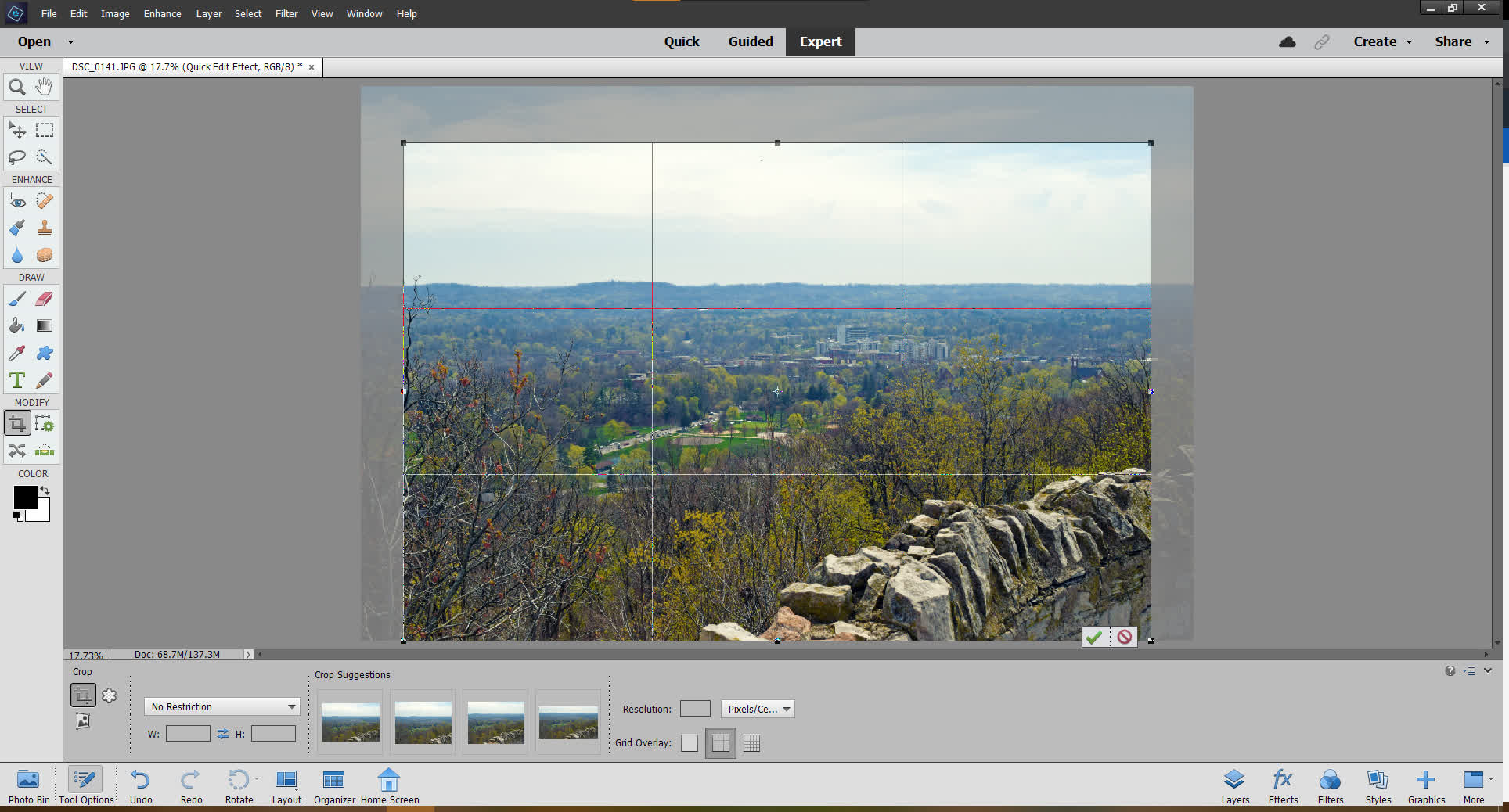Click the black foreground color swatch

click(x=24, y=498)
